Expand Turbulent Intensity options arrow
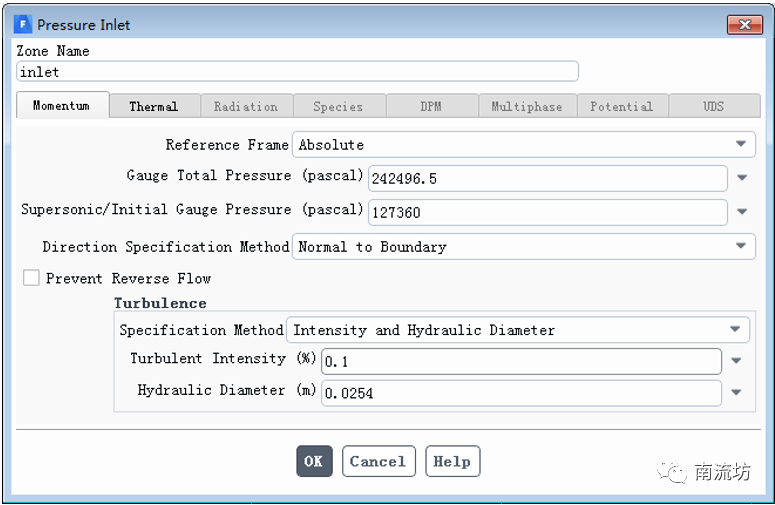This screenshot has height=505, width=775. 736,361
